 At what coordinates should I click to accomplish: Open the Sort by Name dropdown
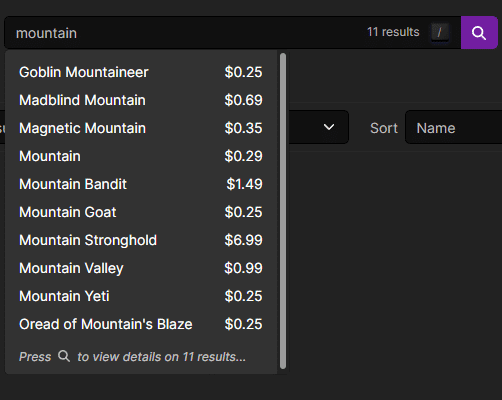click(453, 128)
